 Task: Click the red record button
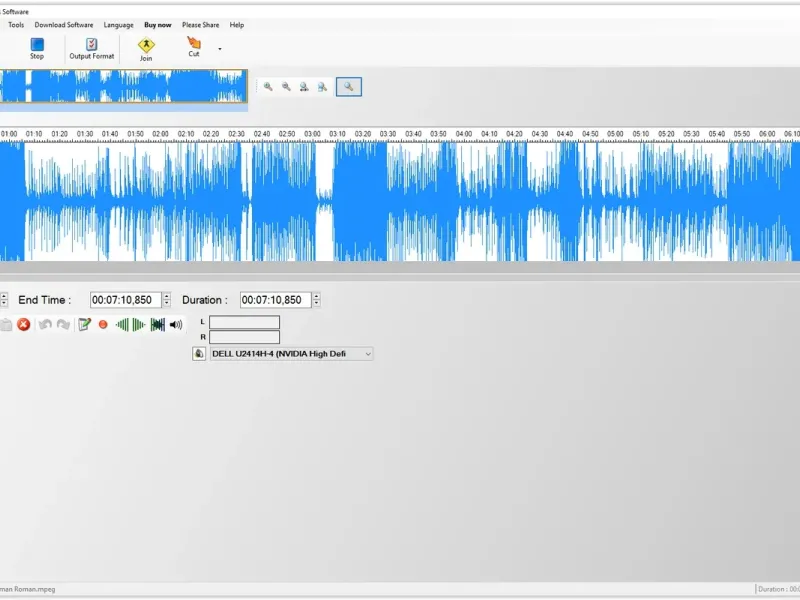pos(103,325)
